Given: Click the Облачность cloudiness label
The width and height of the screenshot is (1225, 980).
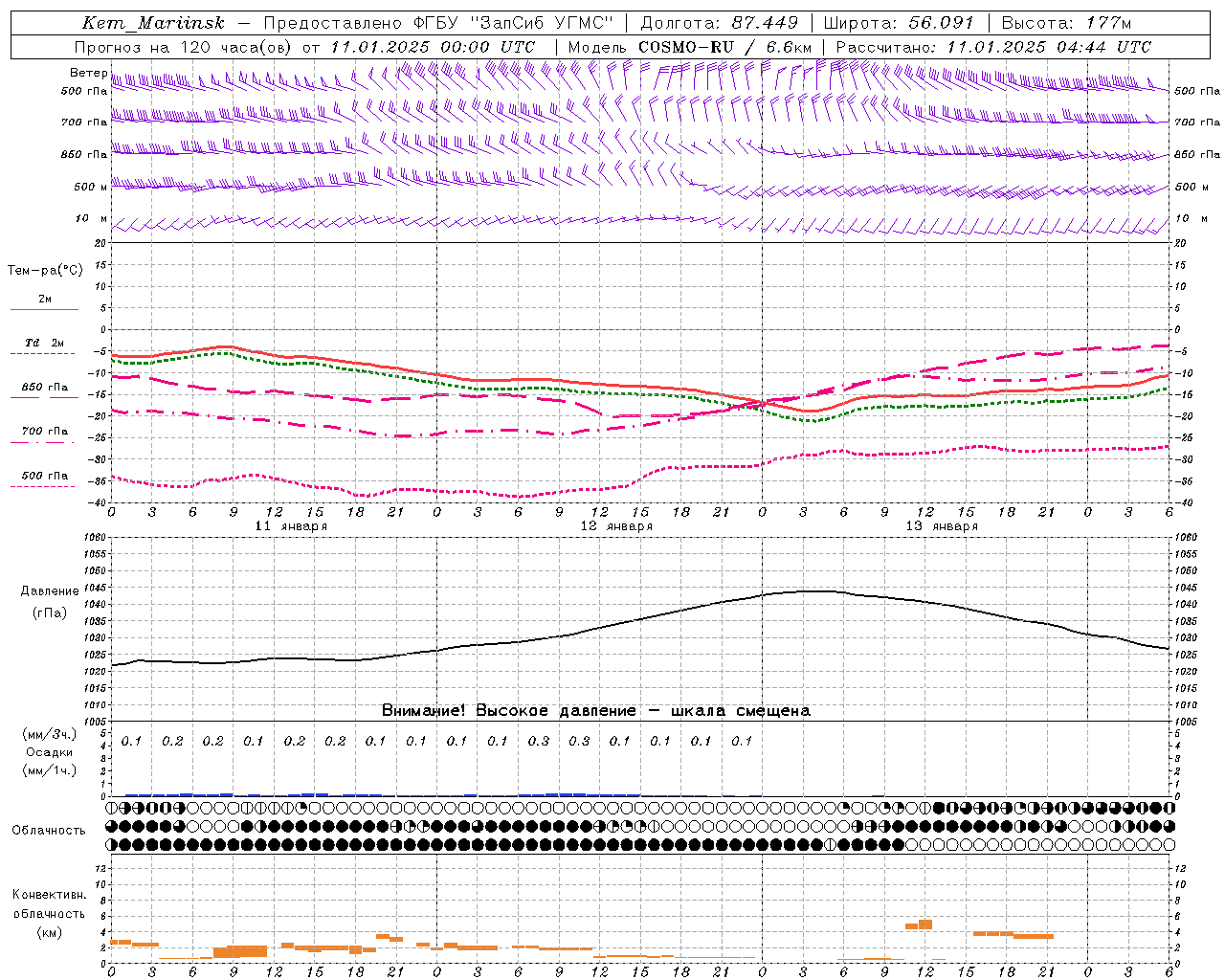Looking at the screenshot, I should tap(48, 831).
